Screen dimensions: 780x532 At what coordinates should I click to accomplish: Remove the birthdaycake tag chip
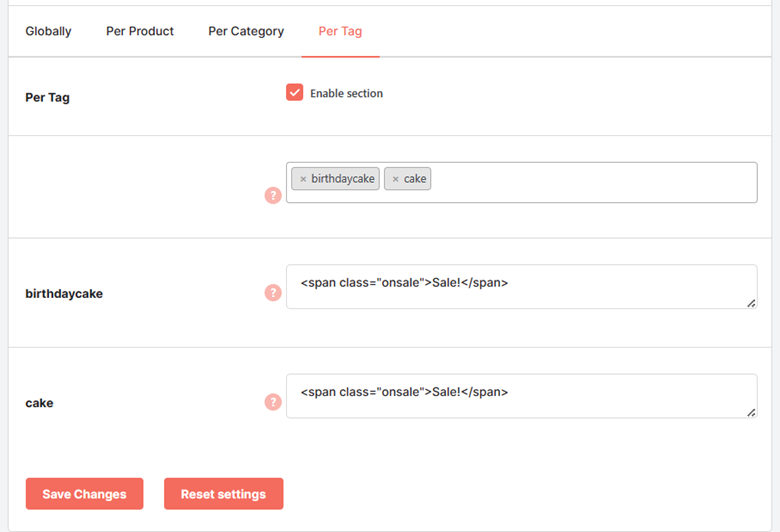pyautogui.click(x=303, y=179)
